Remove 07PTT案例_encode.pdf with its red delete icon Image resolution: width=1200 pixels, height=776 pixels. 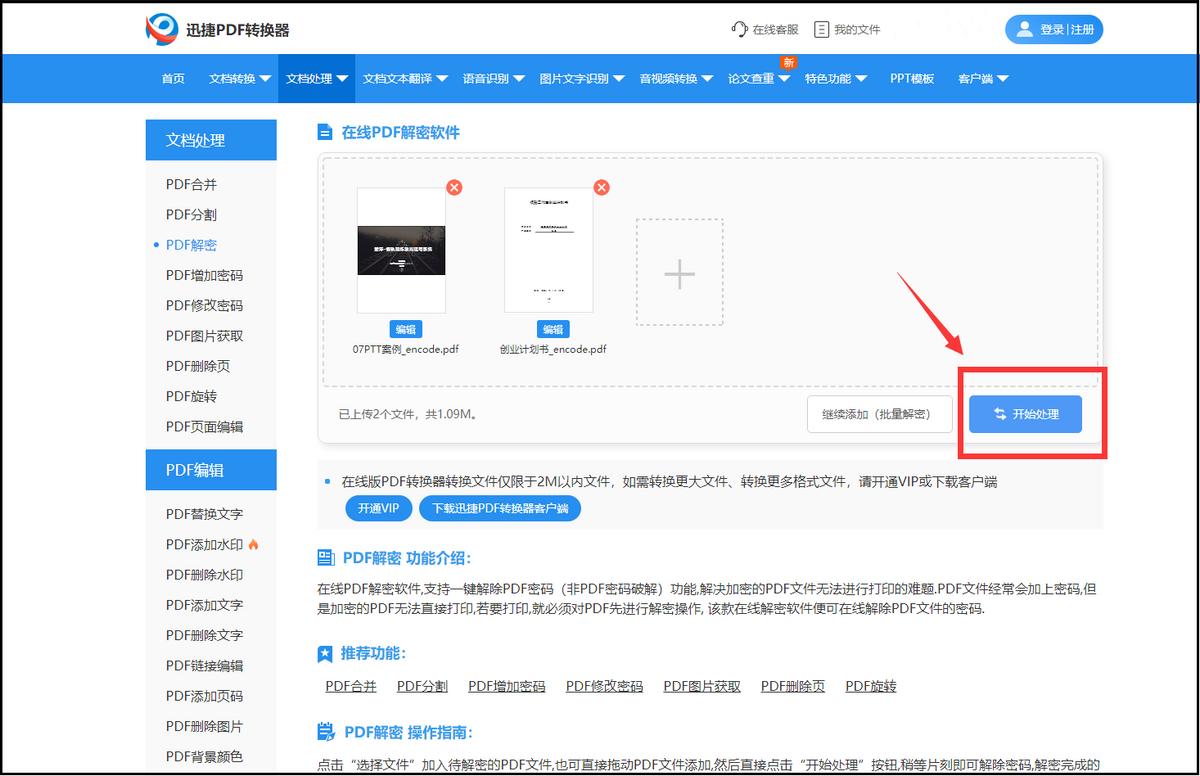(455, 187)
